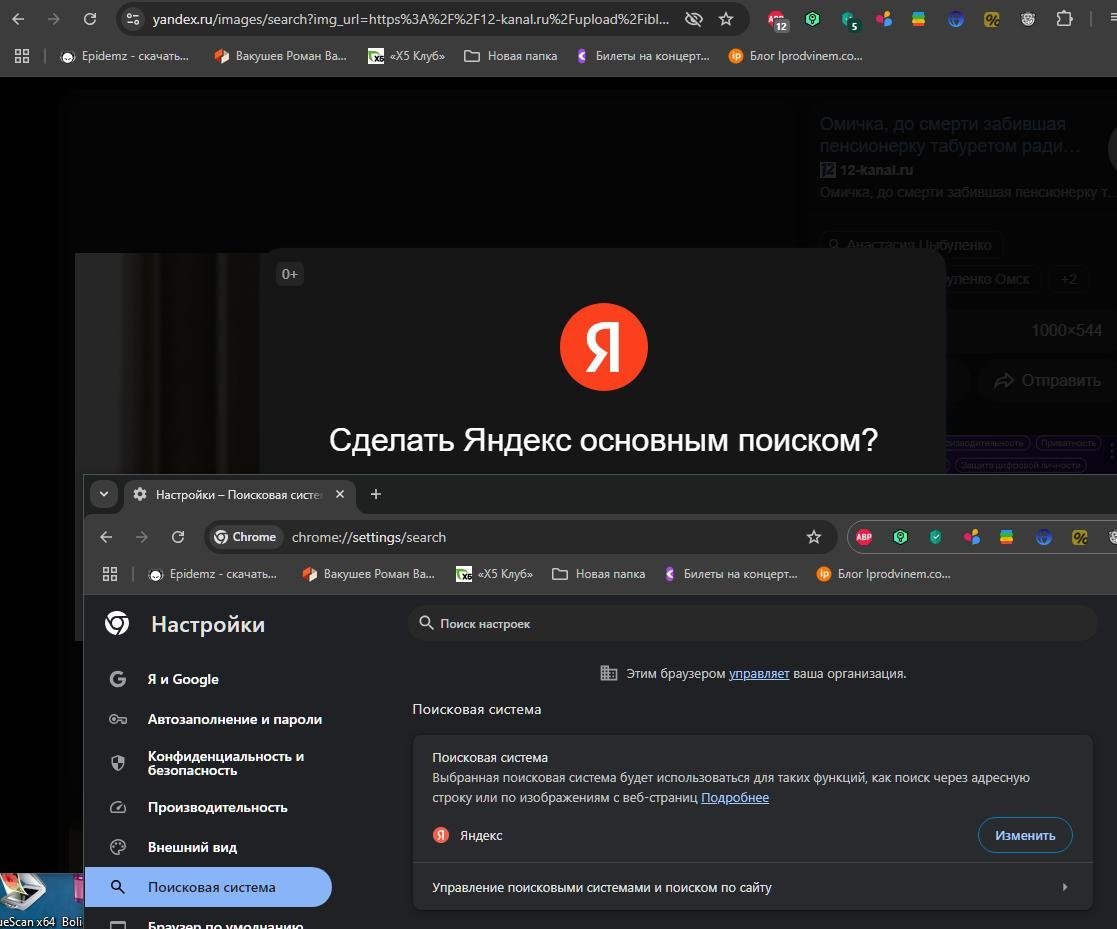Screen dimensions: 1117x929
Task: Click the crossed-out eye icon in Yandex address bar
Action: pos(693,19)
